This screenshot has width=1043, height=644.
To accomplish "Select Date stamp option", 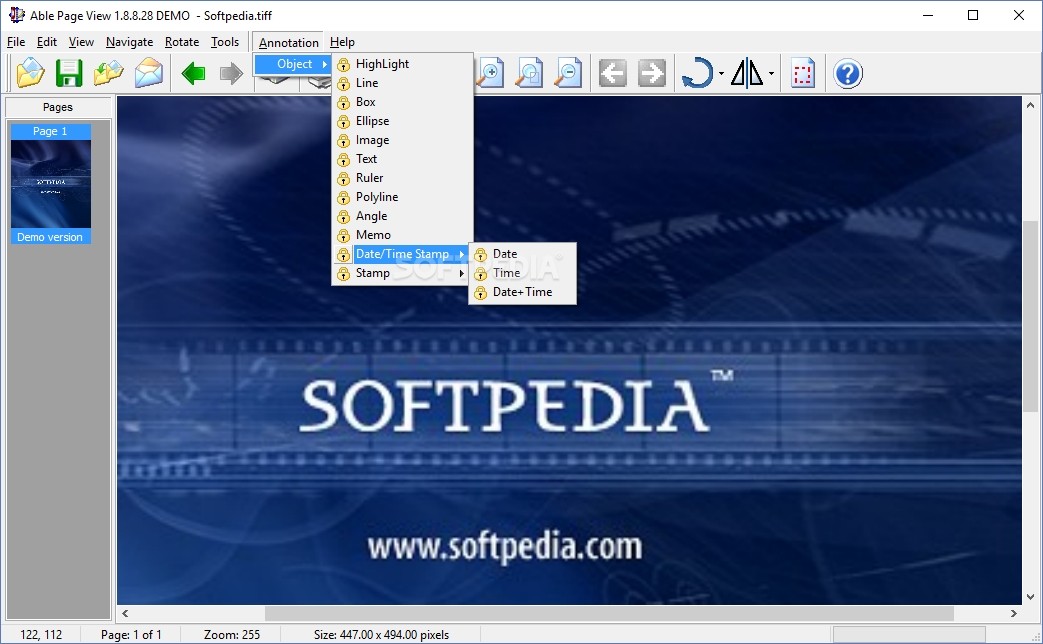I will pyautogui.click(x=522, y=254).
